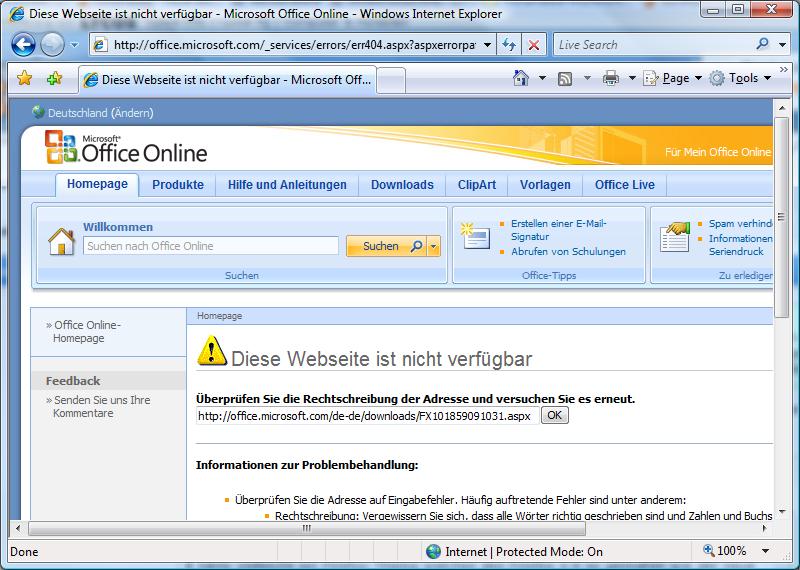
Task: Select the Homepage navigation tab
Action: [x=97, y=184]
